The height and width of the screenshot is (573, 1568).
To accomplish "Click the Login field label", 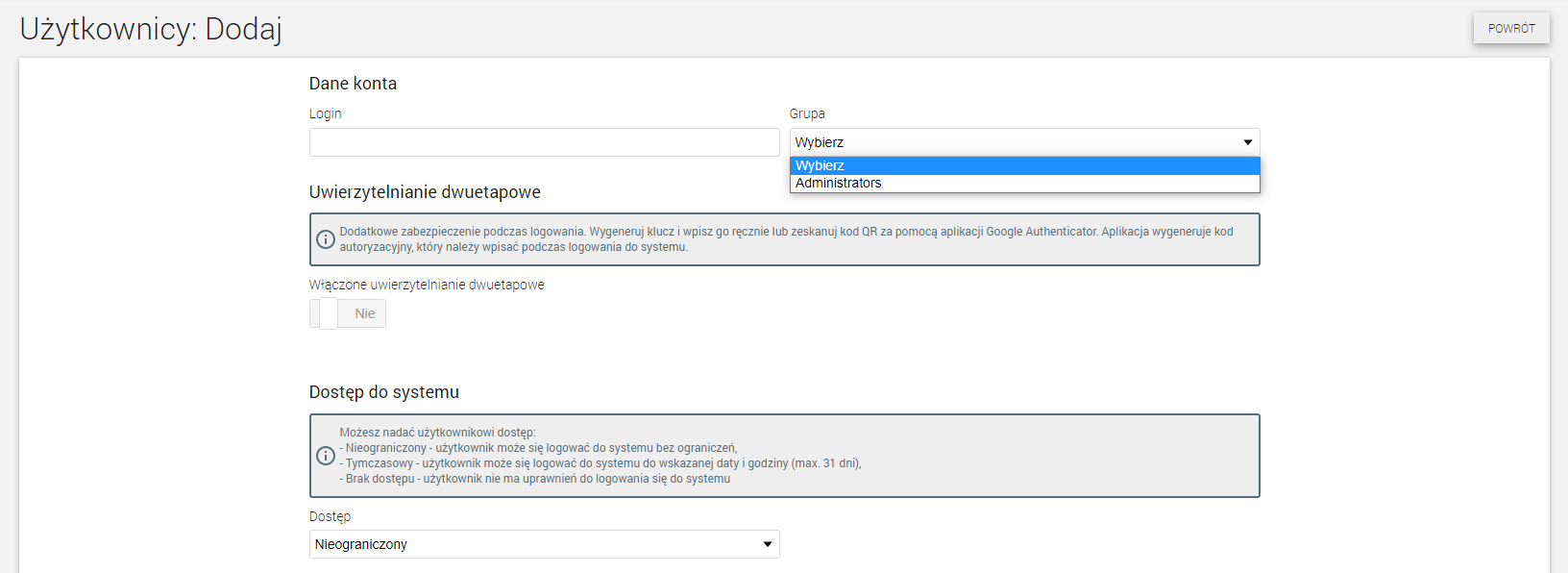I will (x=325, y=113).
